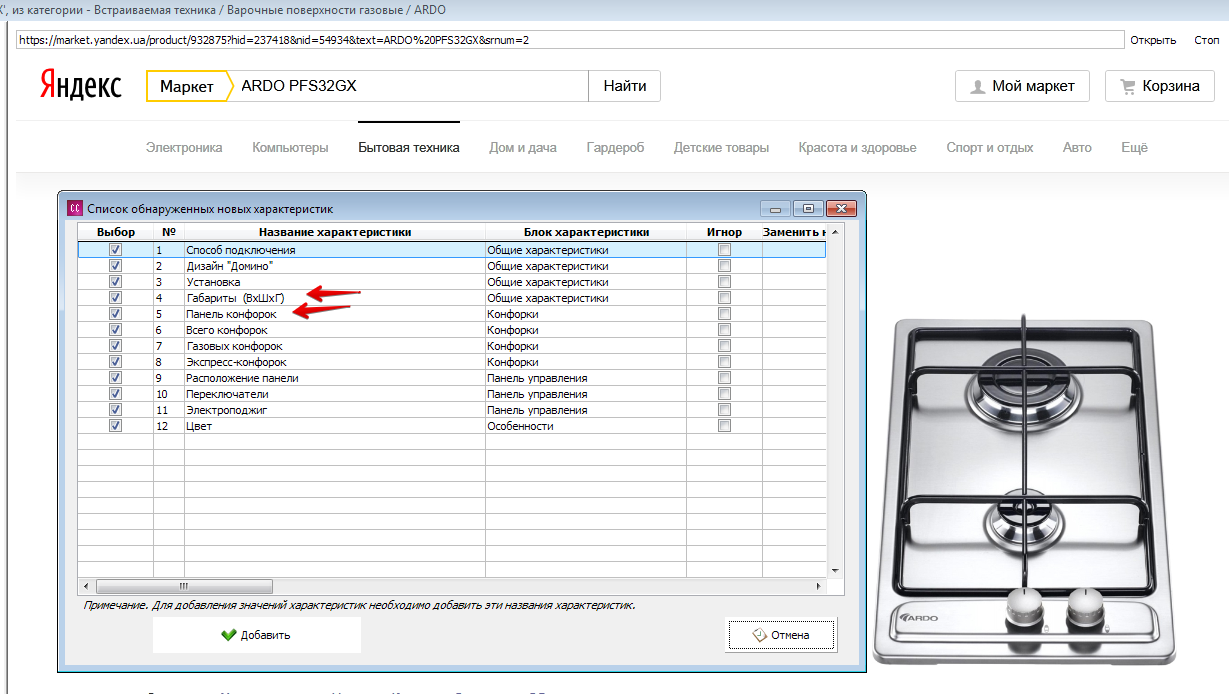Click the № column header
1229x694 pixels.
(169, 232)
